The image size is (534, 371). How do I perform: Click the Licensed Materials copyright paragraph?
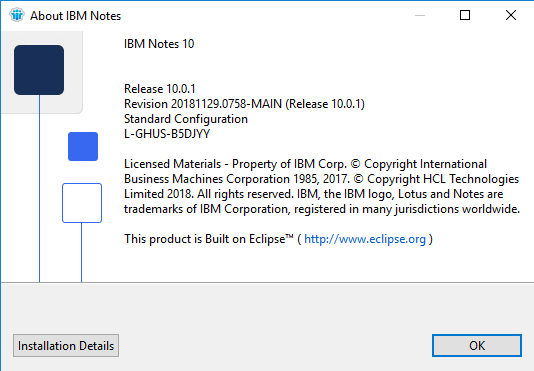point(322,186)
